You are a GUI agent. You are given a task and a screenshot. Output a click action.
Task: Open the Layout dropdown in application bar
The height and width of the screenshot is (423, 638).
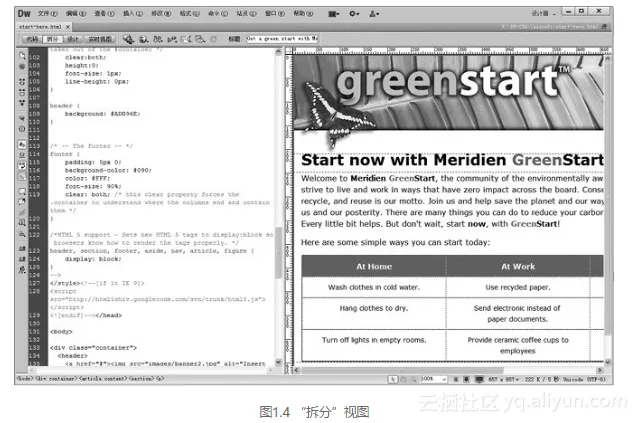(334, 14)
